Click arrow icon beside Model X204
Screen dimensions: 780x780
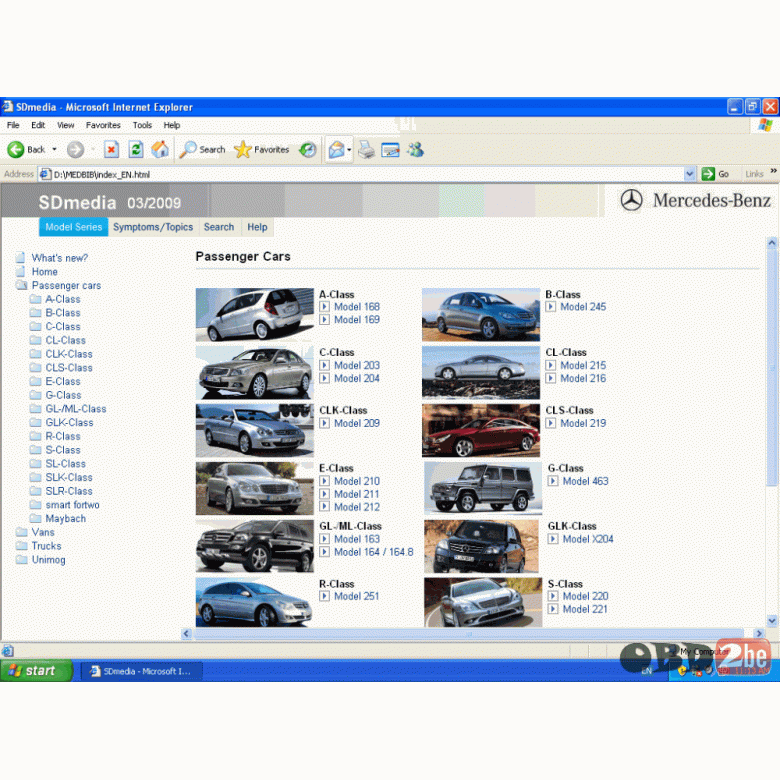(553, 539)
